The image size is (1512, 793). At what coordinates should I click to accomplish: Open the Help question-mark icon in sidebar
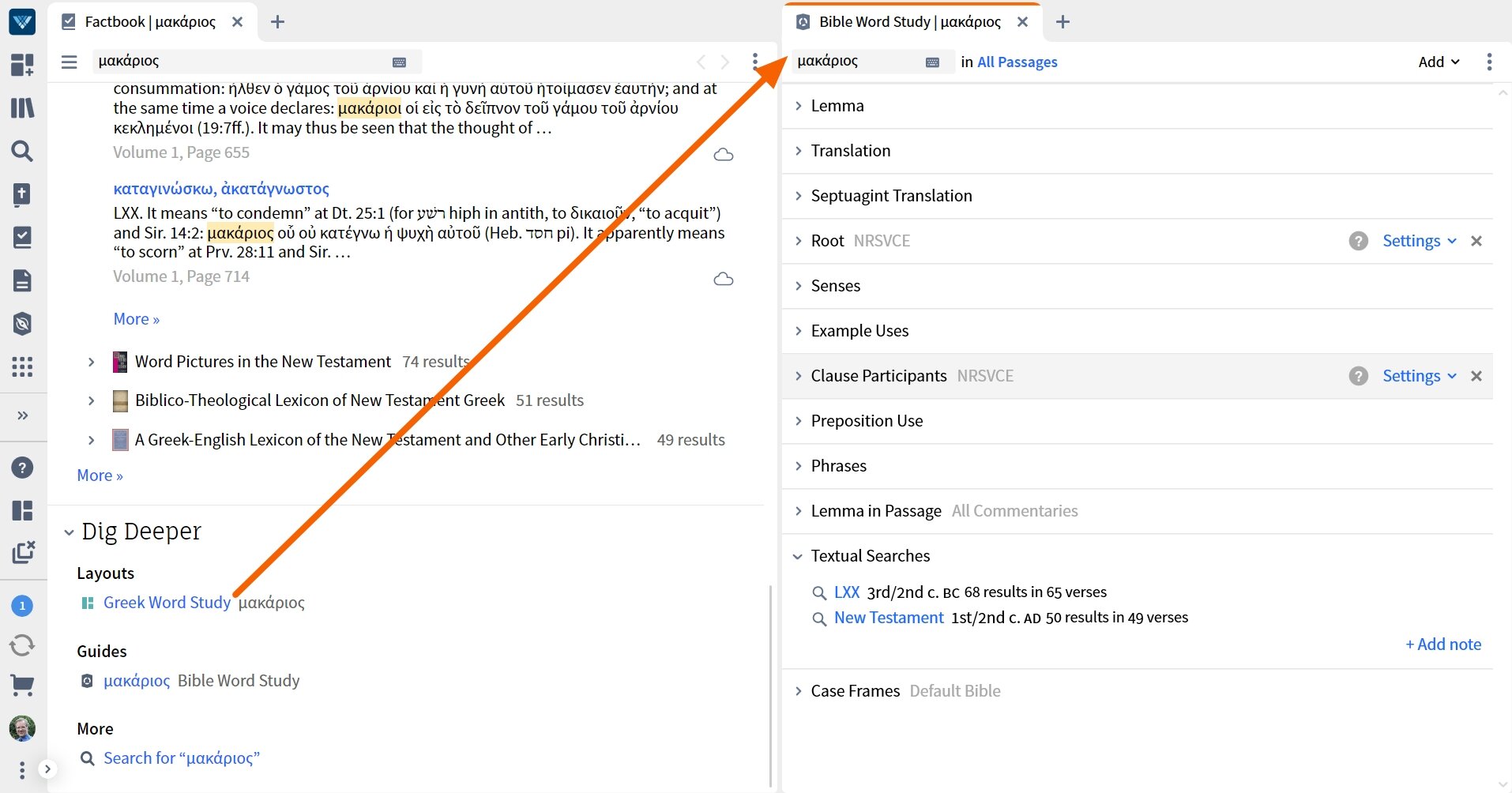click(22, 468)
